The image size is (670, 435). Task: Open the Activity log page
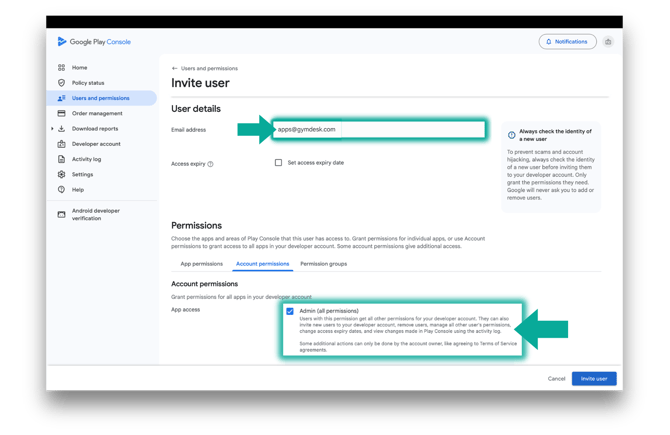pyautogui.click(x=86, y=158)
